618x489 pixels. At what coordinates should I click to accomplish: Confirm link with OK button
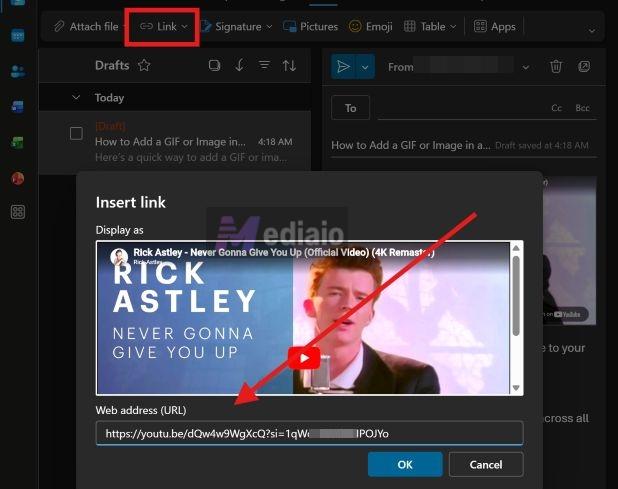click(x=405, y=465)
